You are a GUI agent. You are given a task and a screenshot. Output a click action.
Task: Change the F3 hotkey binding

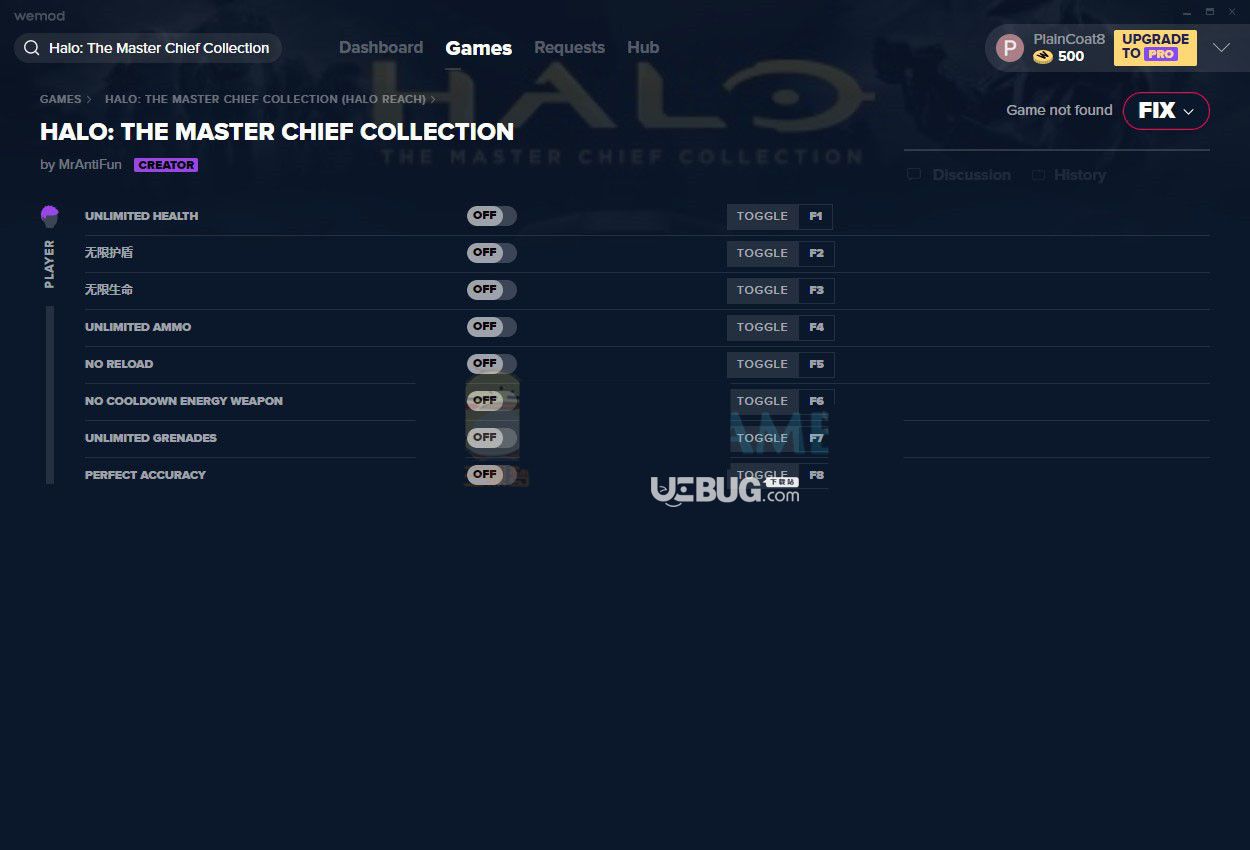[816, 290]
